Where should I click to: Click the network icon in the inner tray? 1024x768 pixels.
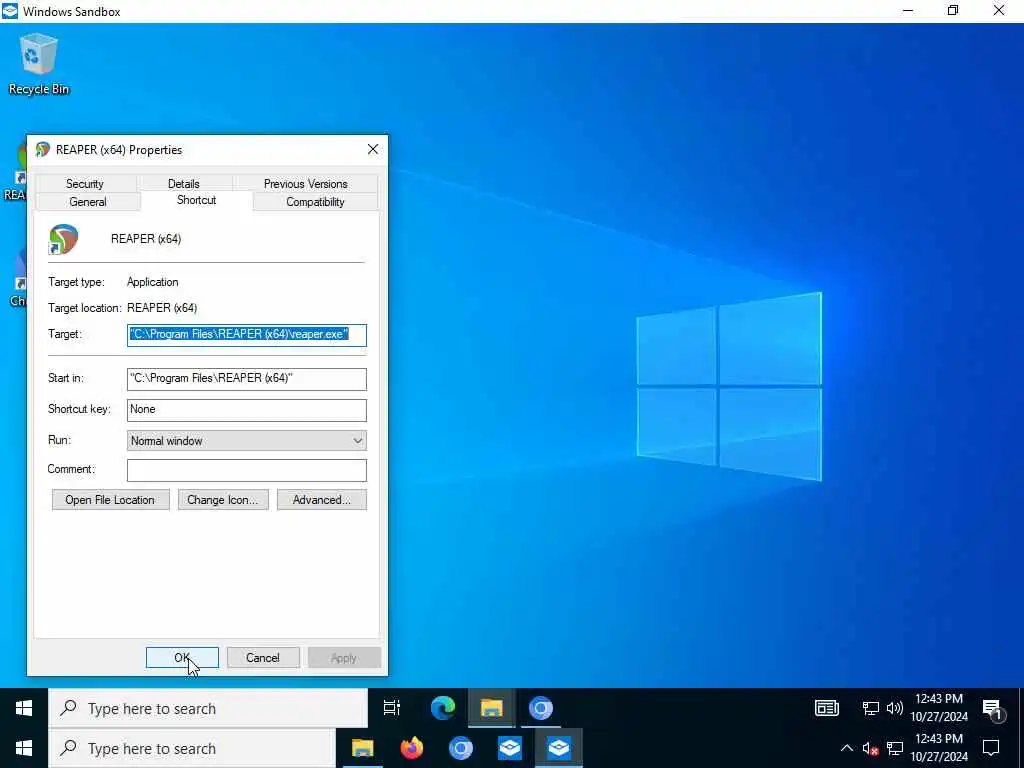click(x=871, y=708)
